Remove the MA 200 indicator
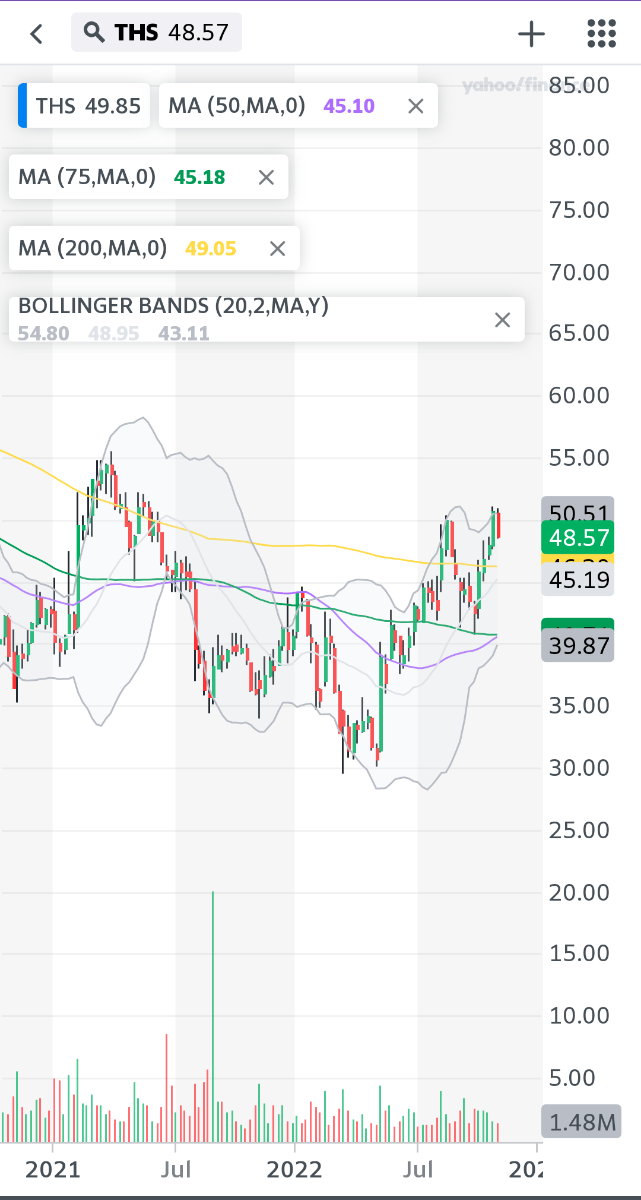641x1200 pixels. 278,249
